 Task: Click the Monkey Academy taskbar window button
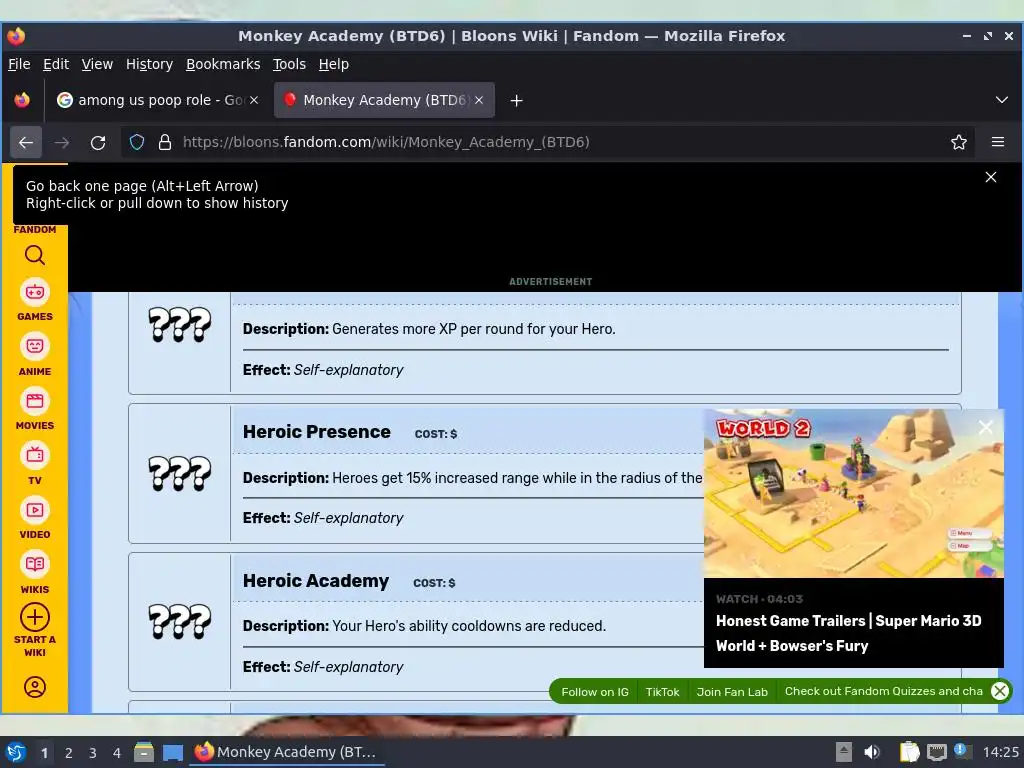pyautogui.click(x=287, y=752)
